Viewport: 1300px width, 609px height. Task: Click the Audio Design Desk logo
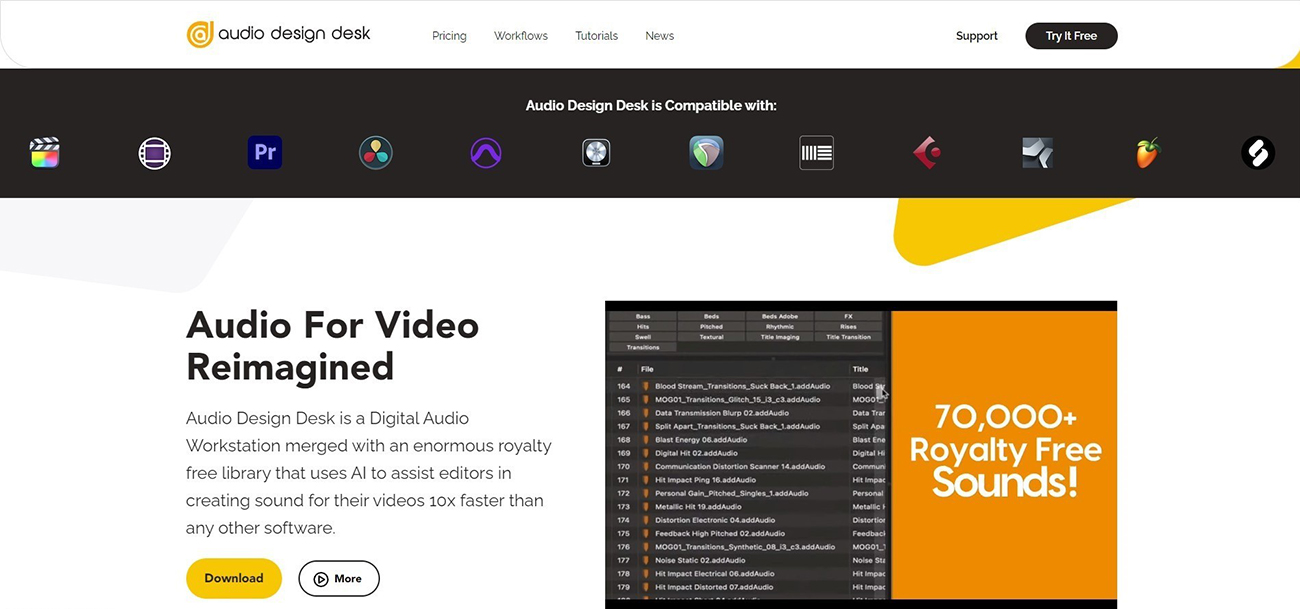point(279,34)
